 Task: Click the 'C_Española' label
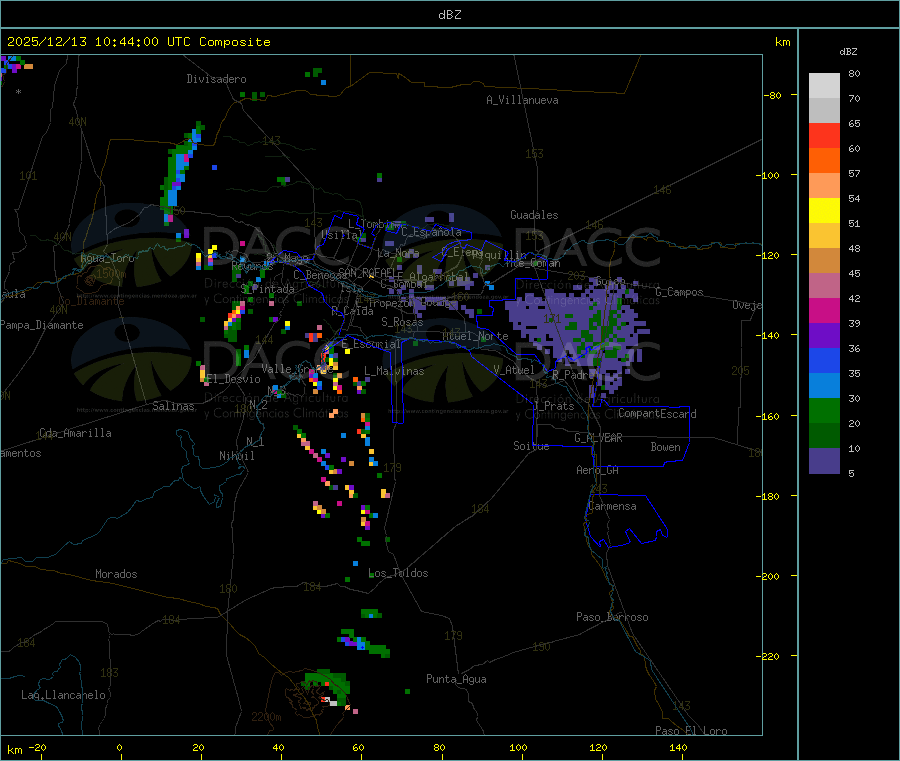tap(431, 232)
